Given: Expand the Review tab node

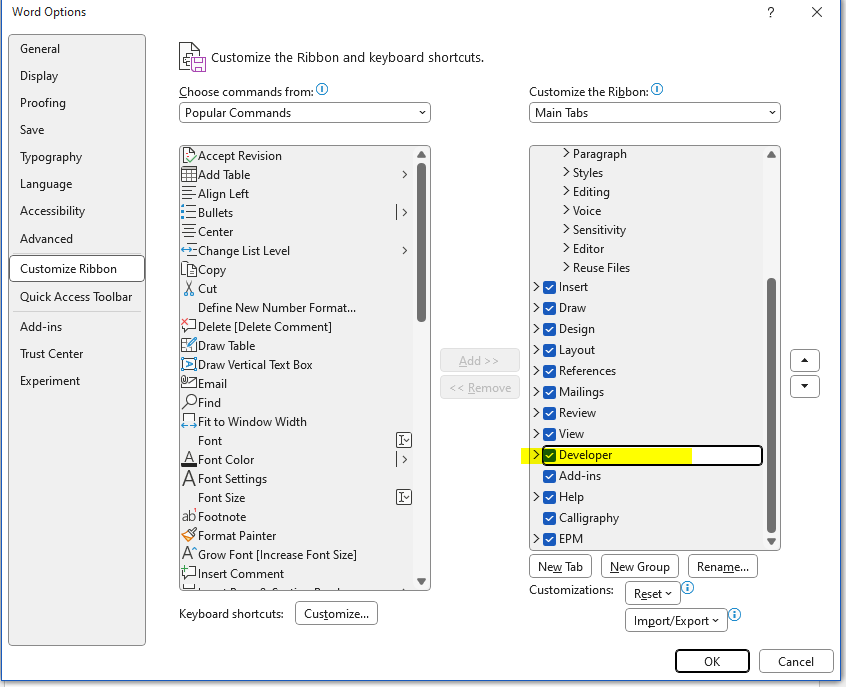Looking at the screenshot, I should point(536,413).
